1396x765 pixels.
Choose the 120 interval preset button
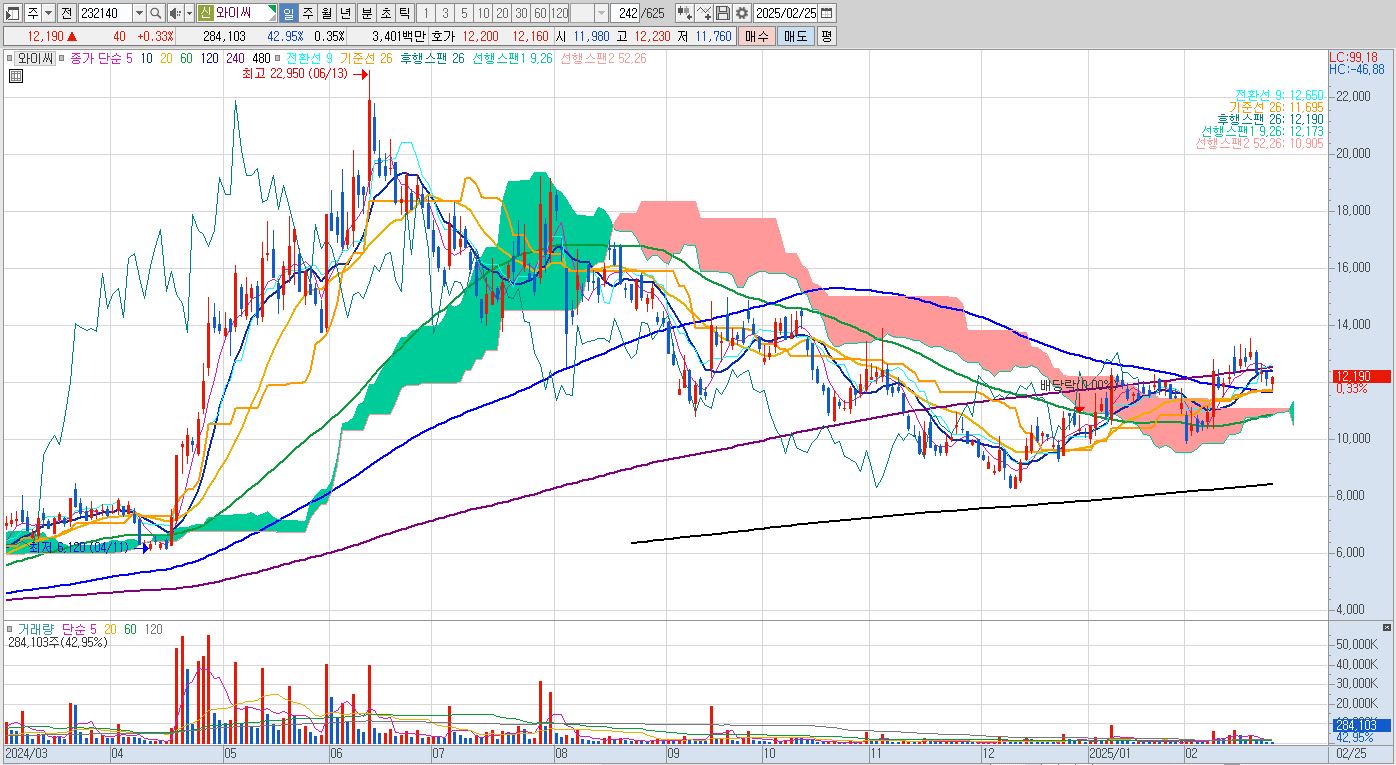pos(559,13)
